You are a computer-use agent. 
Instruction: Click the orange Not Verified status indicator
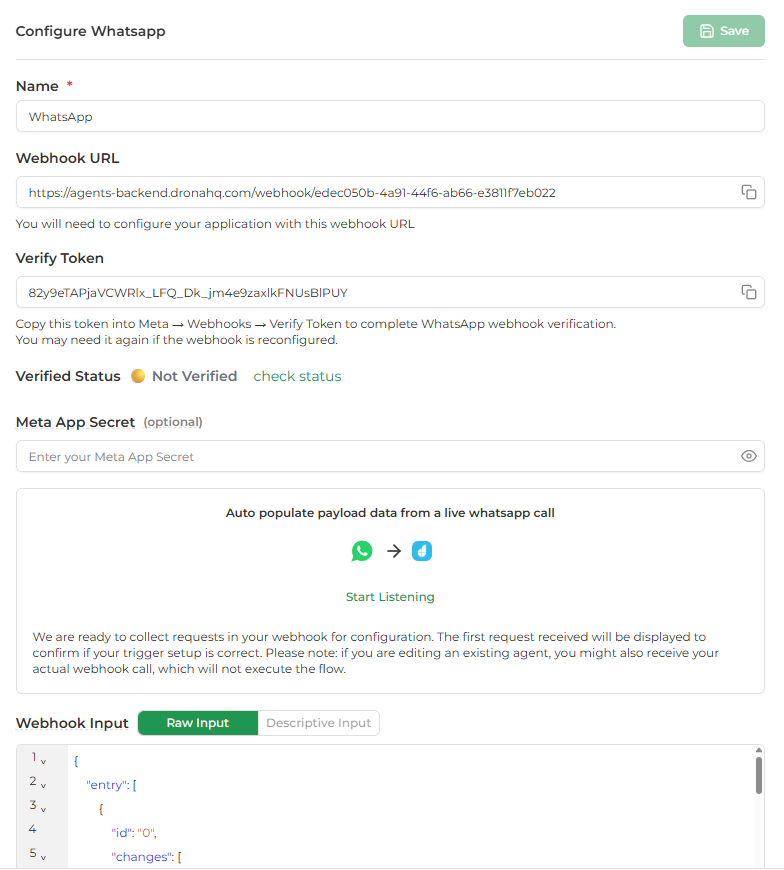[137, 376]
